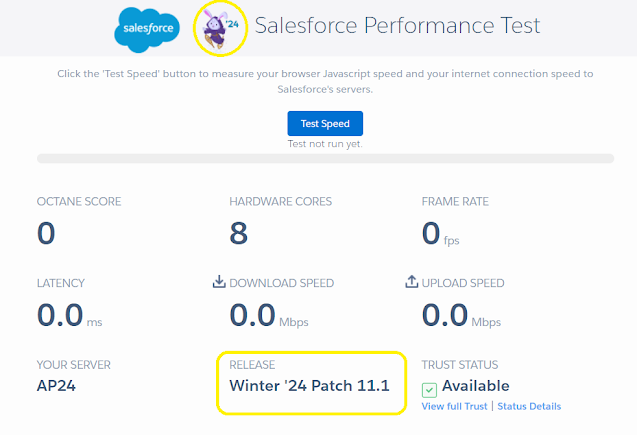Open the Status Details link
The height and width of the screenshot is (435, 637).
(x=529, y=407)
